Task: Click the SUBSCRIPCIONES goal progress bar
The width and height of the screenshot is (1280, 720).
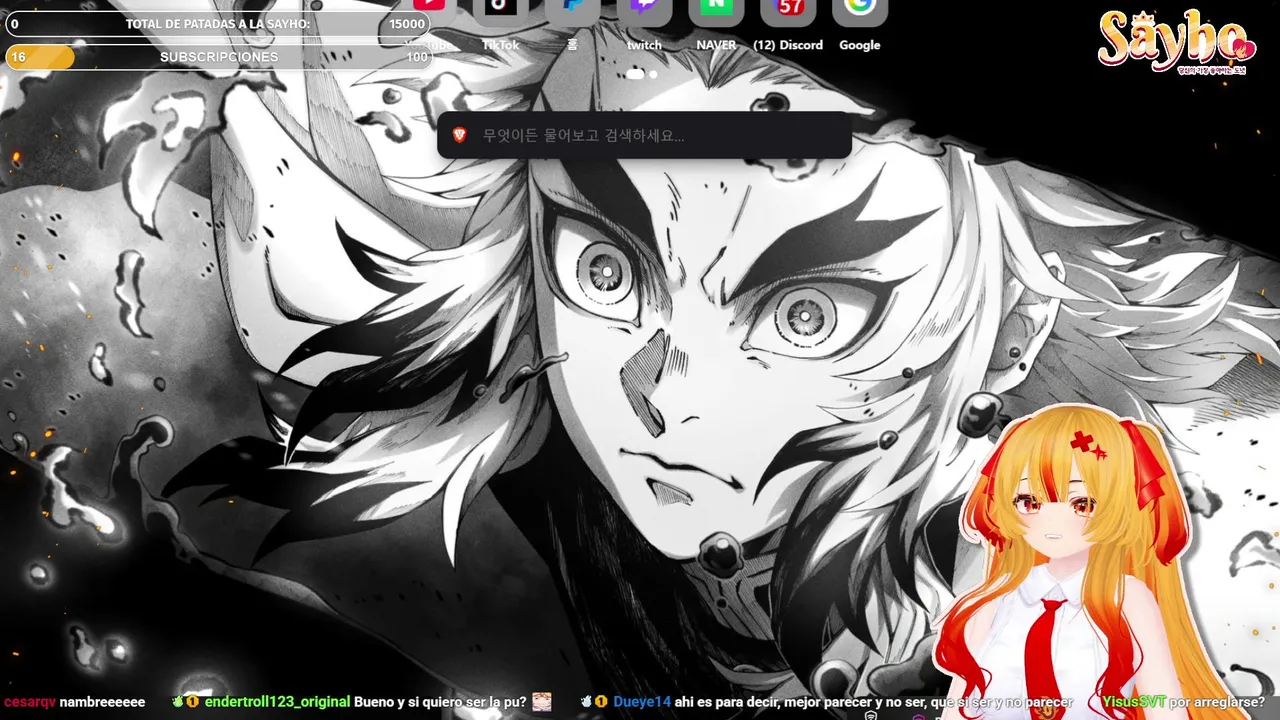Action: [218, 57]
